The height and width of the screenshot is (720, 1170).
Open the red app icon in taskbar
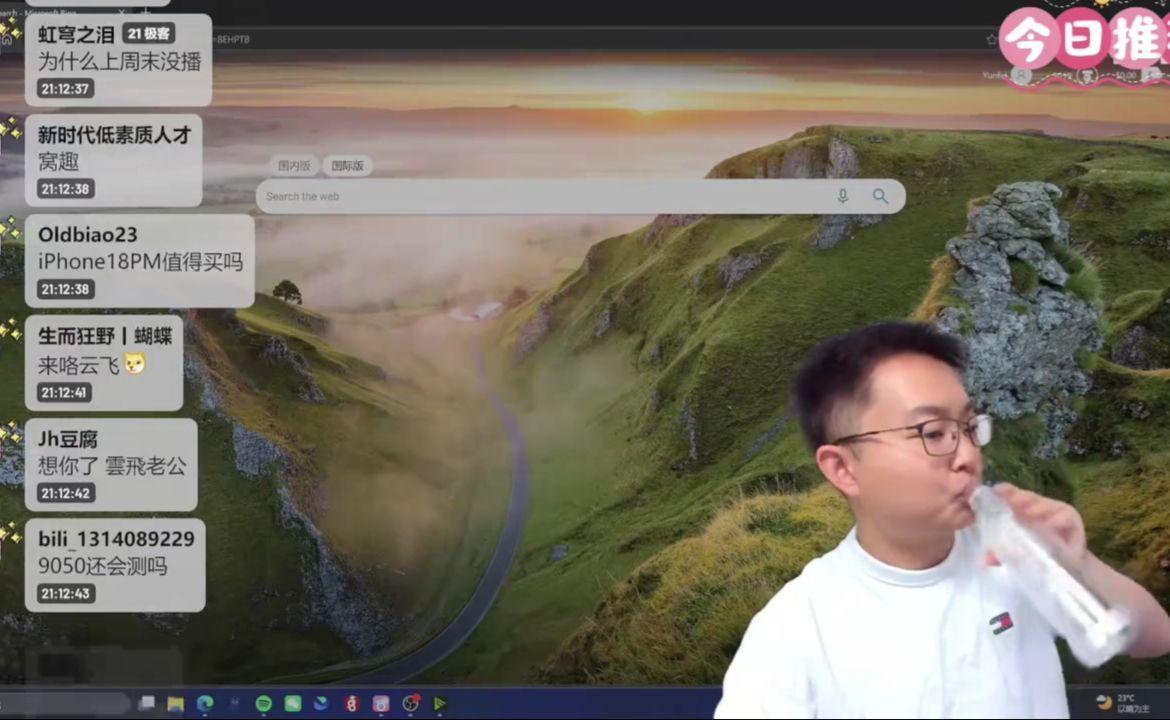351,704
